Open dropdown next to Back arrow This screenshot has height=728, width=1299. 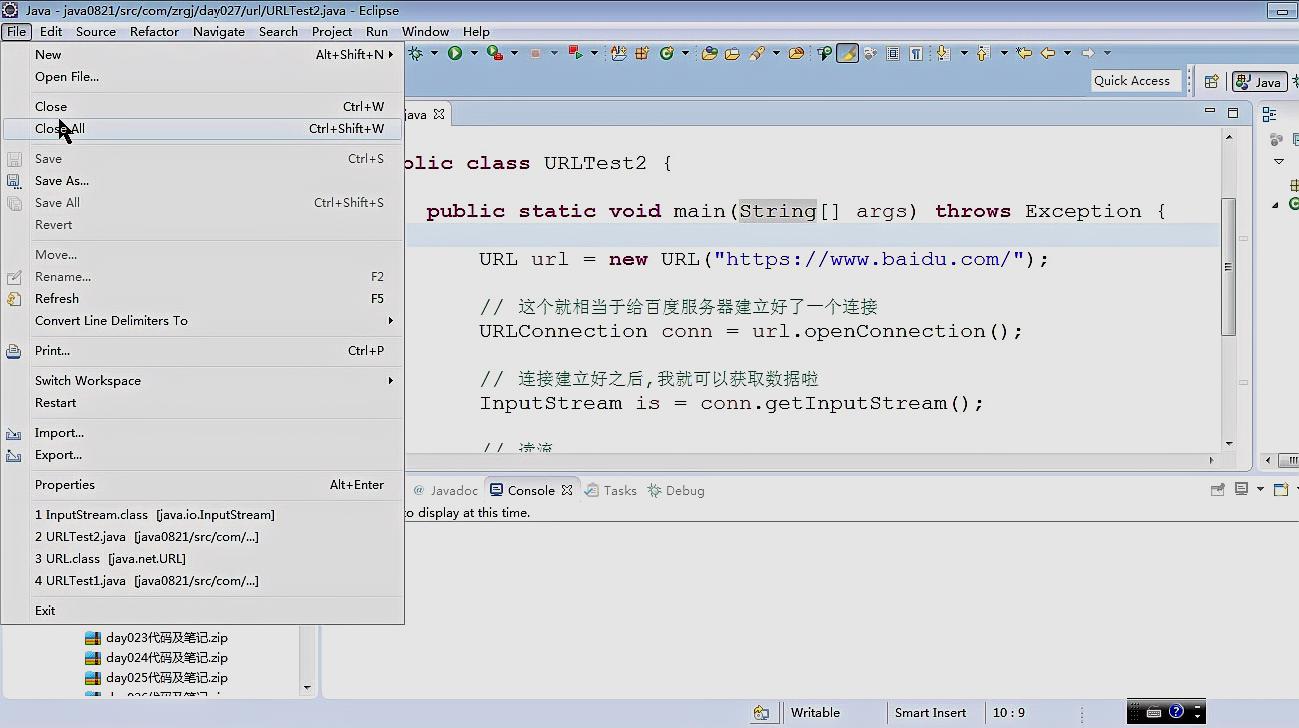click(x=1067, y=53)
